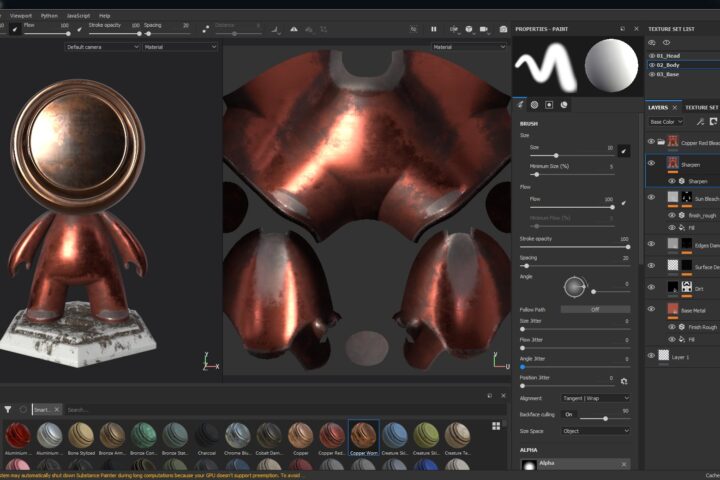Screen dimensions: 720x480
Task: Click the solo-all eye icon in Texture Set List
Action: click(x=667, y=43)
